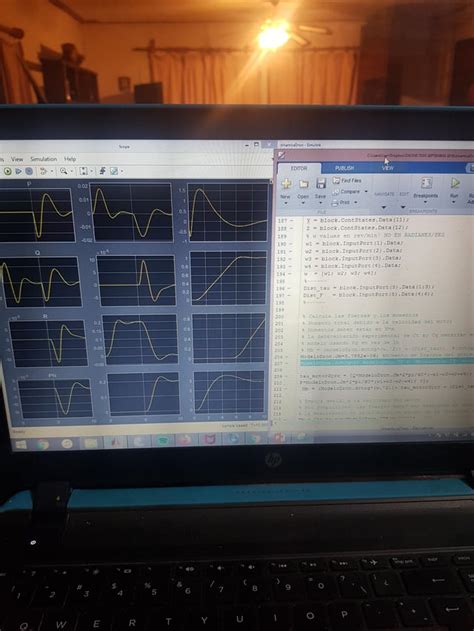474x631 pixels.
Task: Open the Scale axes dropdown arrow in Scope
Action: click(x=92, y=172)
